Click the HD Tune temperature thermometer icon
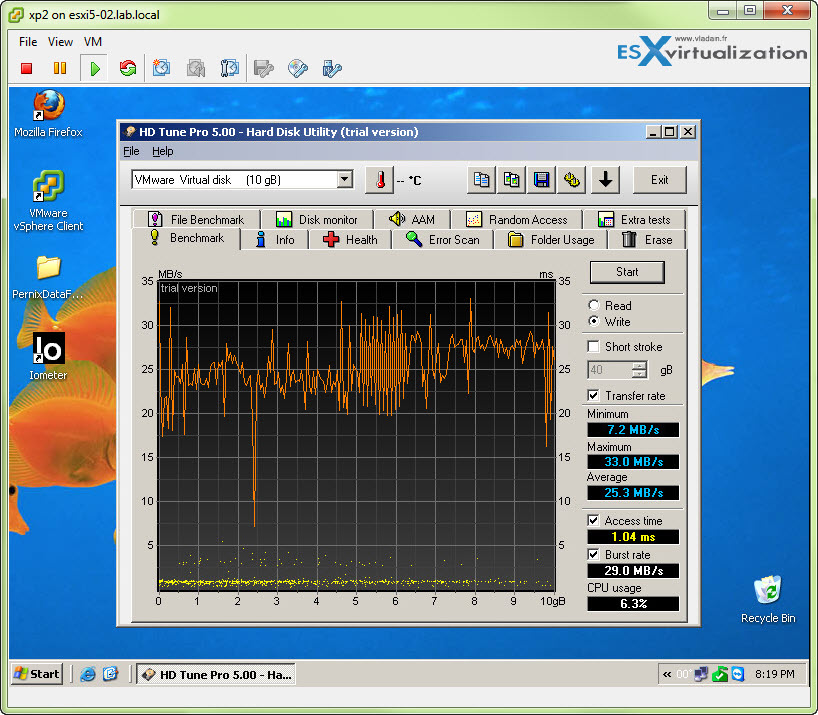818x715 pixels. tap(379, 180)
